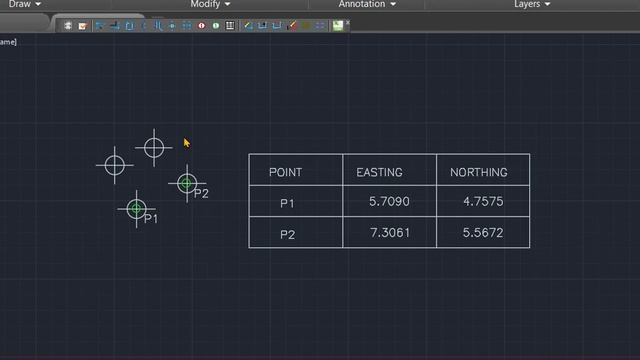Close the floating toolbar with its X
This screenshot has height=360, width=640.
(x=348, y=22)
